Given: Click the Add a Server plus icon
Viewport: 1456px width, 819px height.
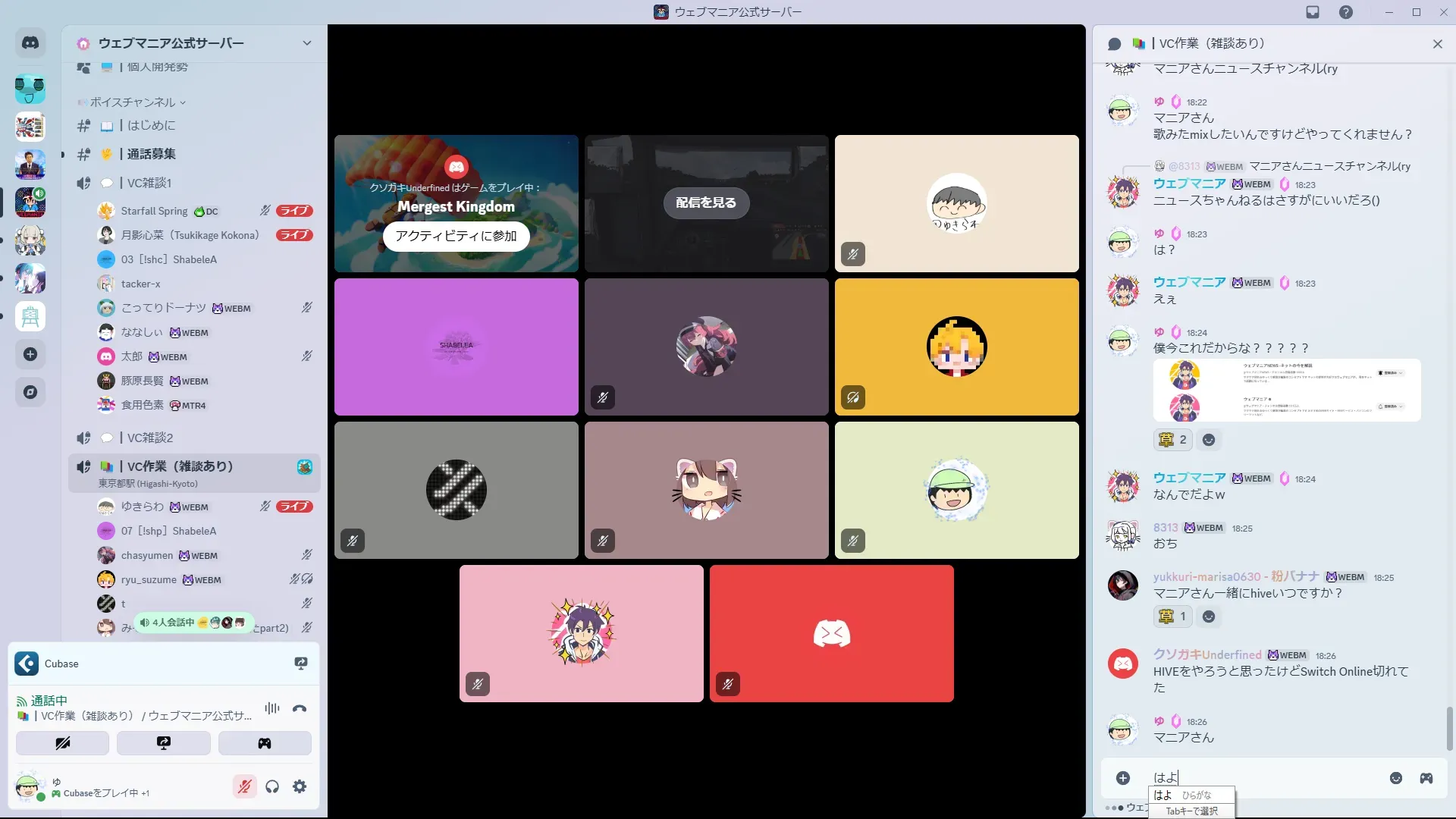Looking at the screenshot, I should [x=30, y=354].
